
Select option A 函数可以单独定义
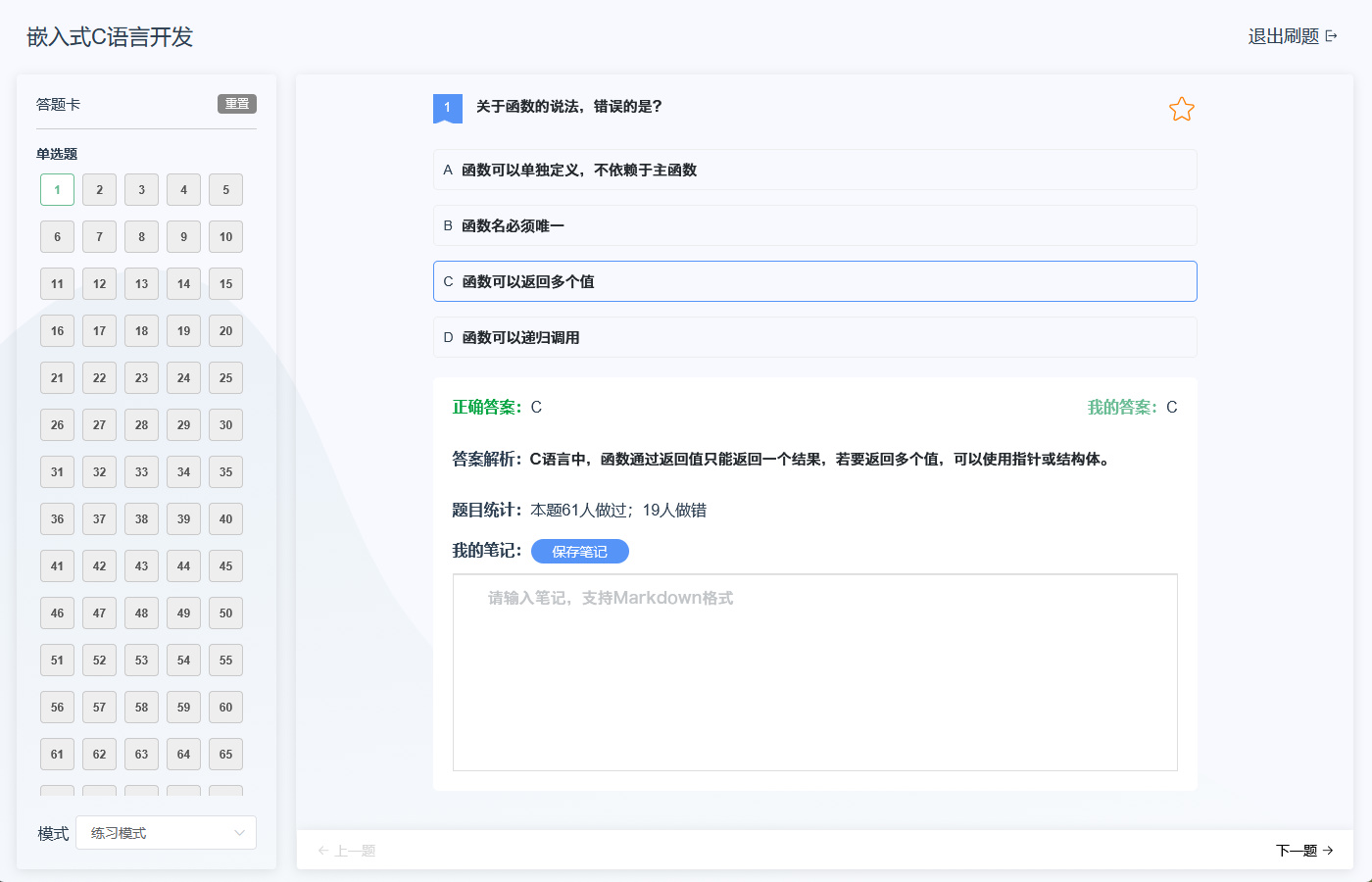tap(814, 170)
